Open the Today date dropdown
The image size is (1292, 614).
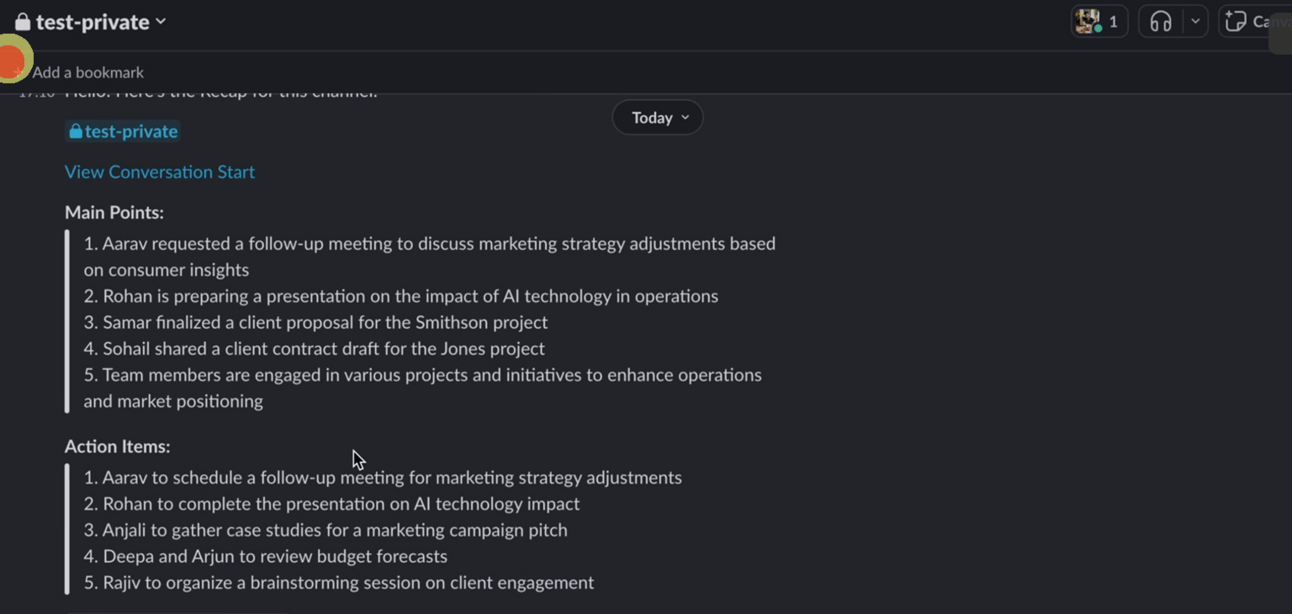(658, 118)
